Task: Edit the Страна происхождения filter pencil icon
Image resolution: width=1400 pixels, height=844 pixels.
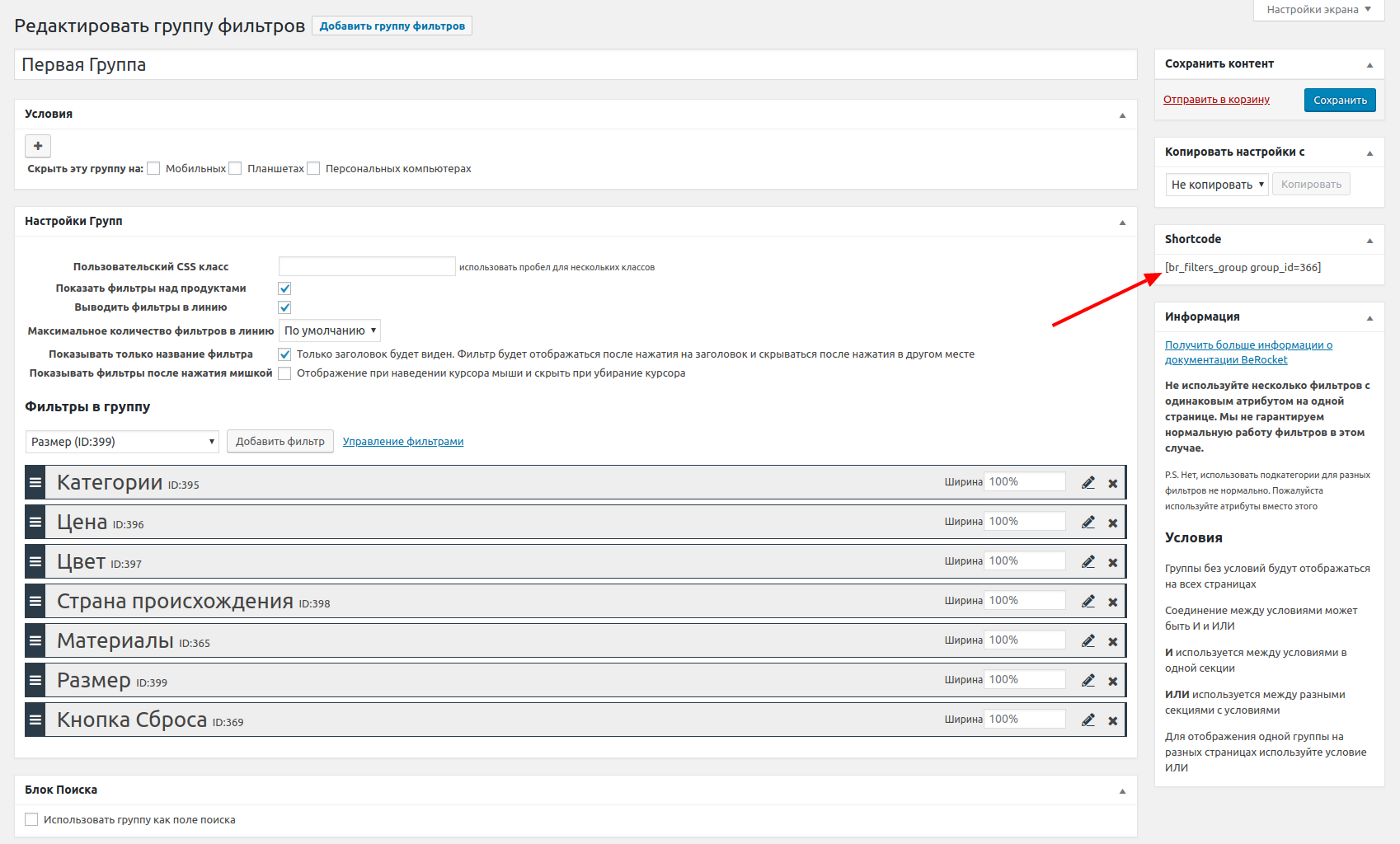Action: coord(1088,602)
